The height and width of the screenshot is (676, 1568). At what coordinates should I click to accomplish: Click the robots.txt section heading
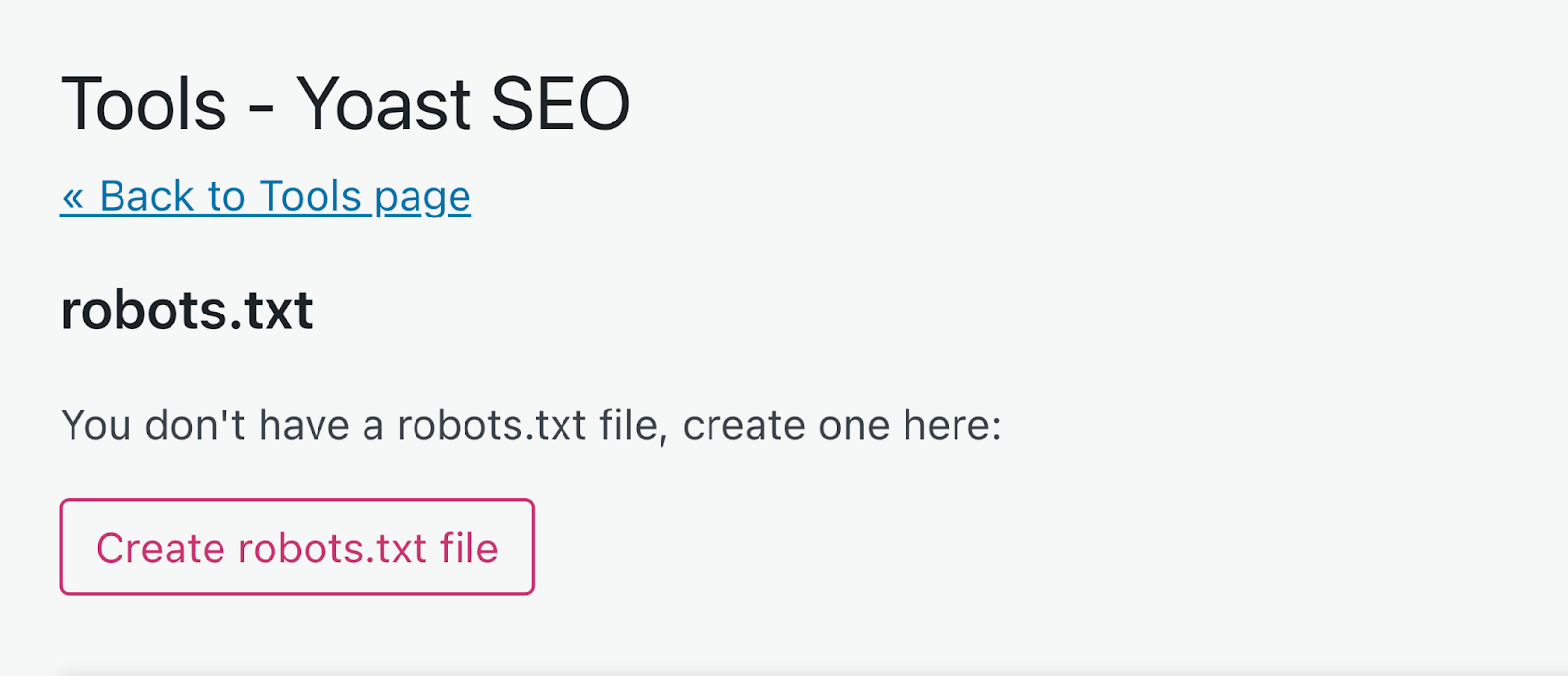pos(186,310)
